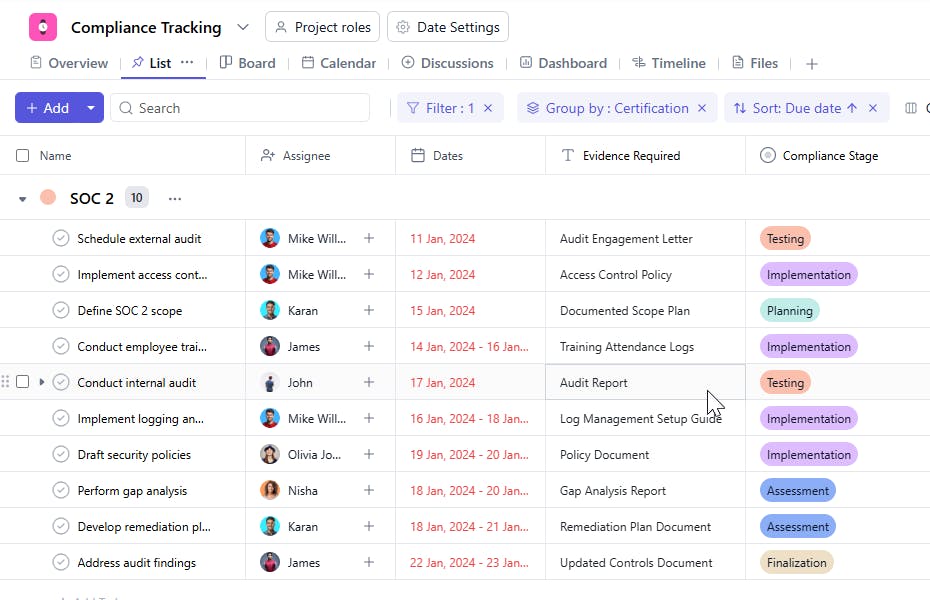Switch to the Timeline tab
The height and width of the screenshot is (600, 930).
668,63
